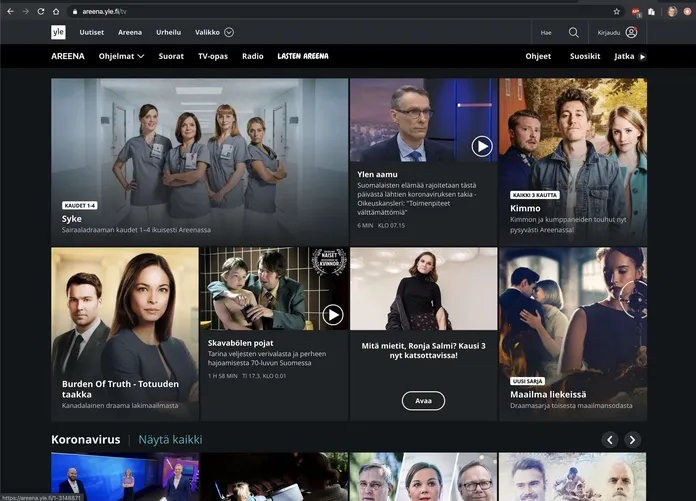
Task: Click the Näytä kaikki link
Action: (170, 440)
